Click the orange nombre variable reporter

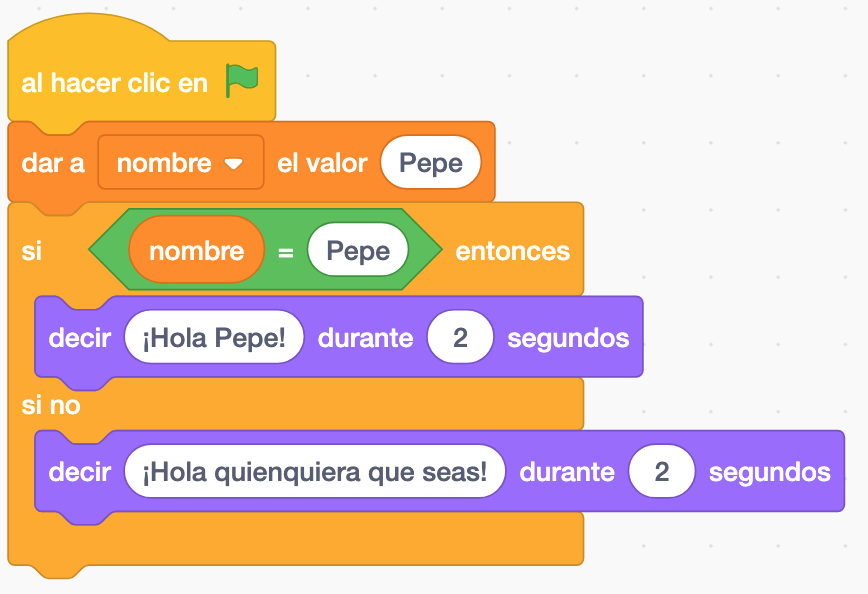(196, 250)
